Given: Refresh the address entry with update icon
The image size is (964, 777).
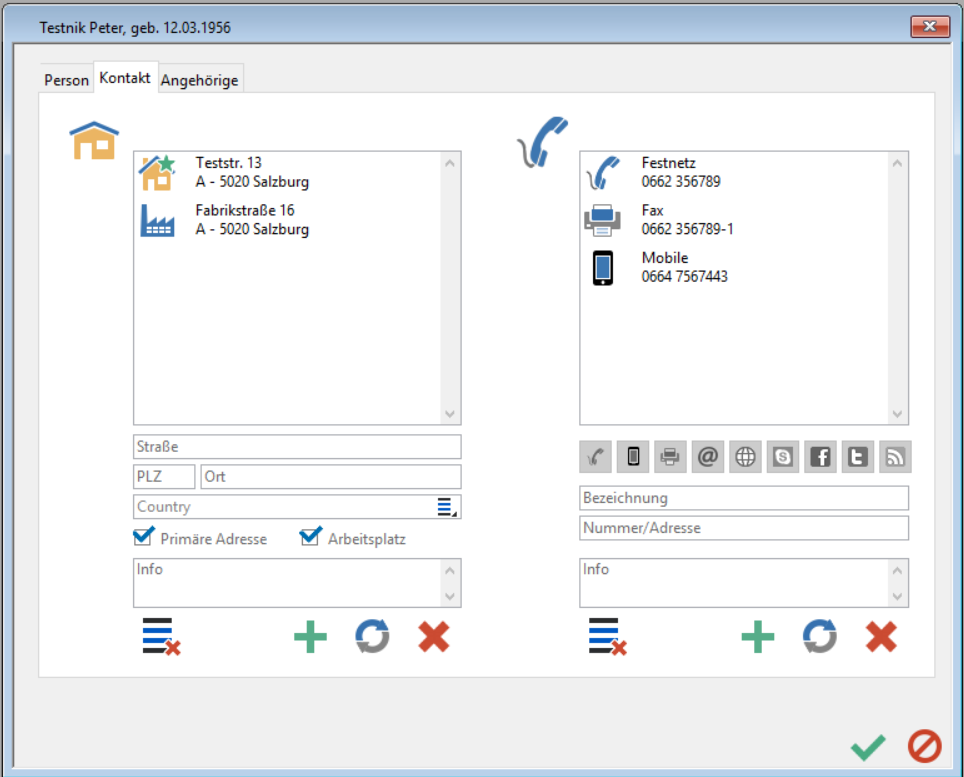Looking at the screenshot, I should (x=372, y=637).
